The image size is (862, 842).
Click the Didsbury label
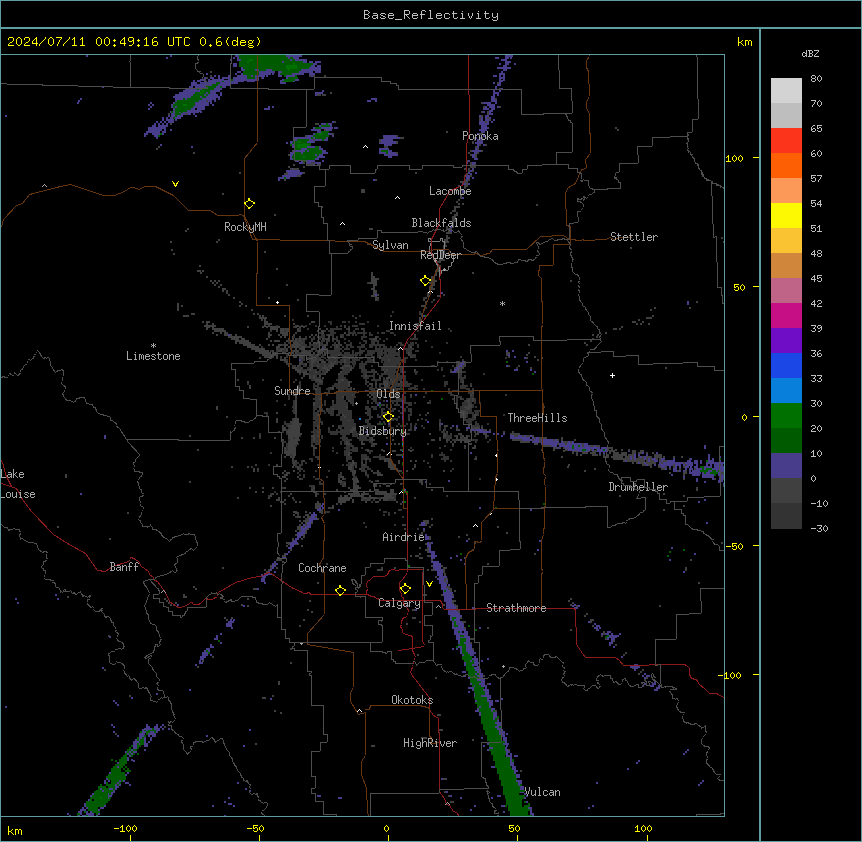click(x=383, y=431)
